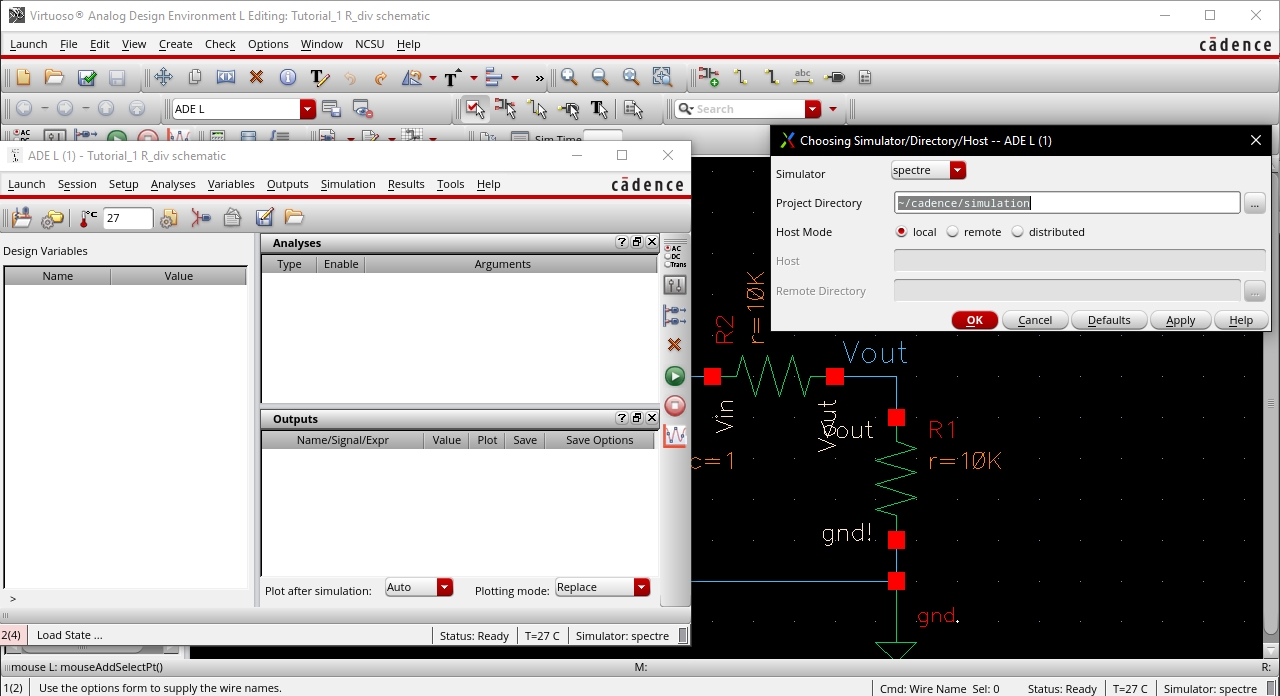Click the Name/Signal/Expr column header
The image size is (1280, 696).
tap(343, 440)
